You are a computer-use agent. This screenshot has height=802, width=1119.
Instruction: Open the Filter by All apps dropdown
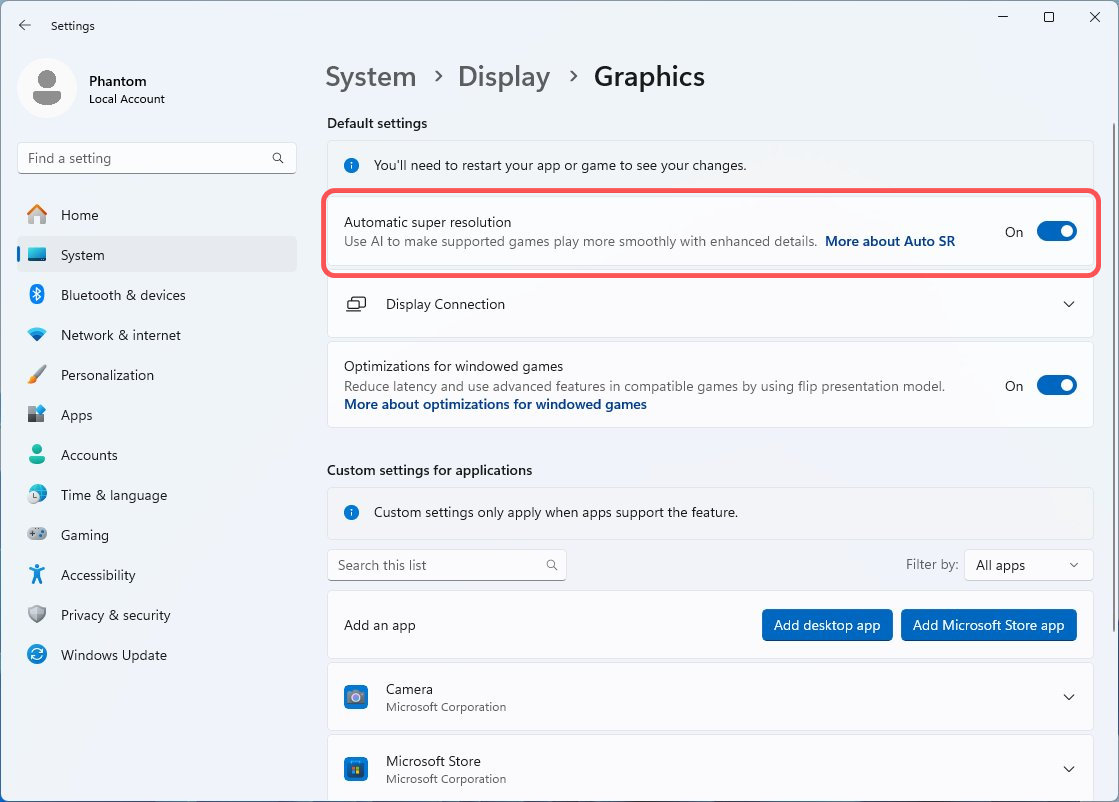(x=1028, y=565)
